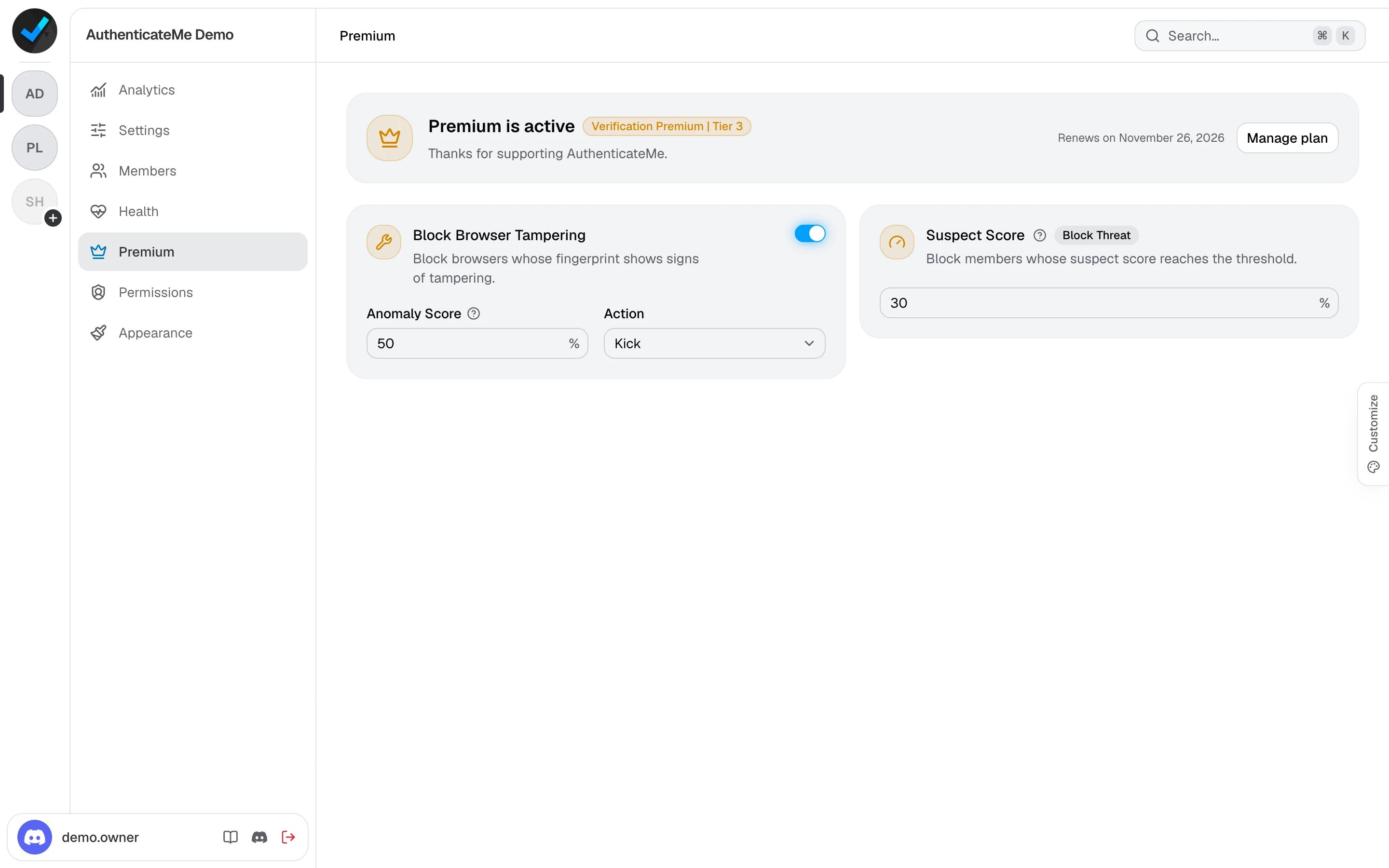The width and height of the screenshot is (1389, 868).
Task: Click Suspect Score help question icon
Action: [x=1039, y=235]
